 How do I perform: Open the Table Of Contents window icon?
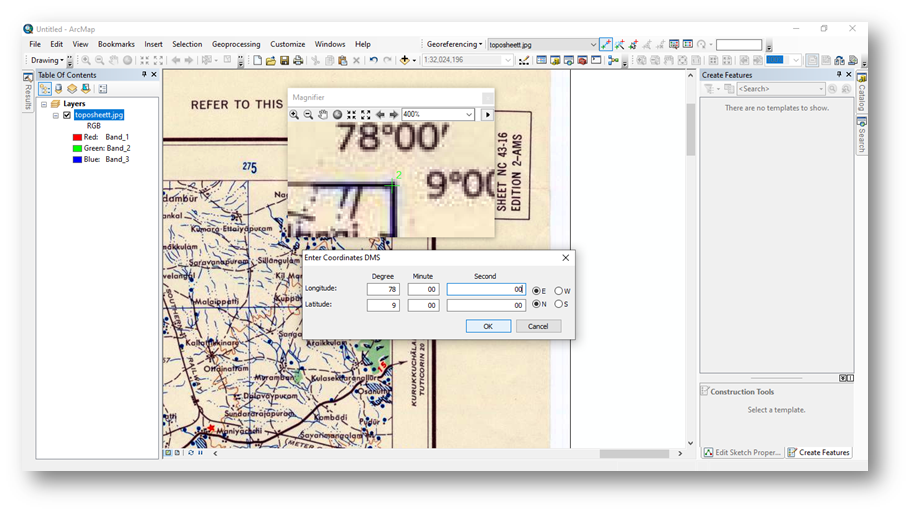coord(541,60)
